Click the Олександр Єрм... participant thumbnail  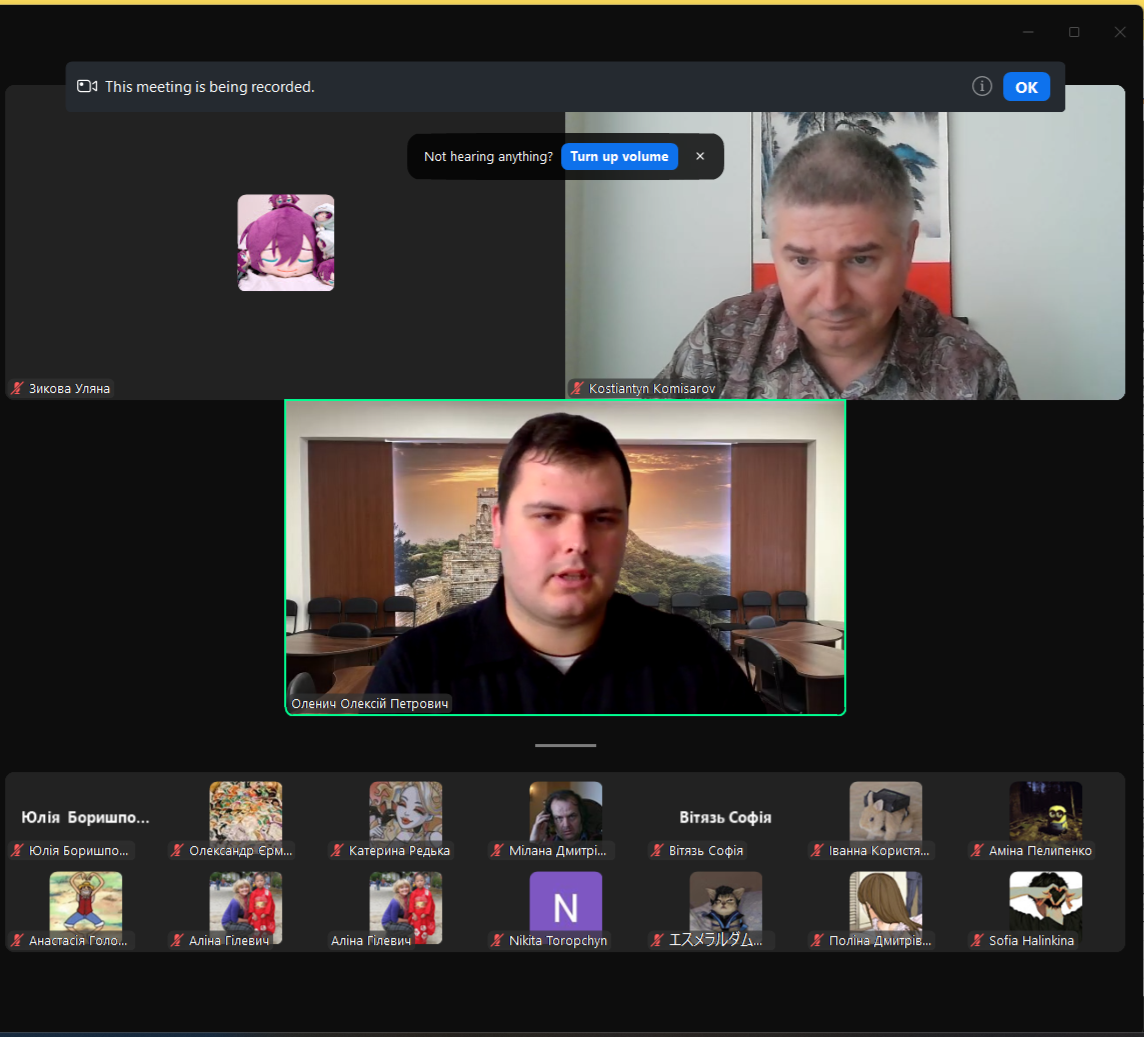pos(245,815)
